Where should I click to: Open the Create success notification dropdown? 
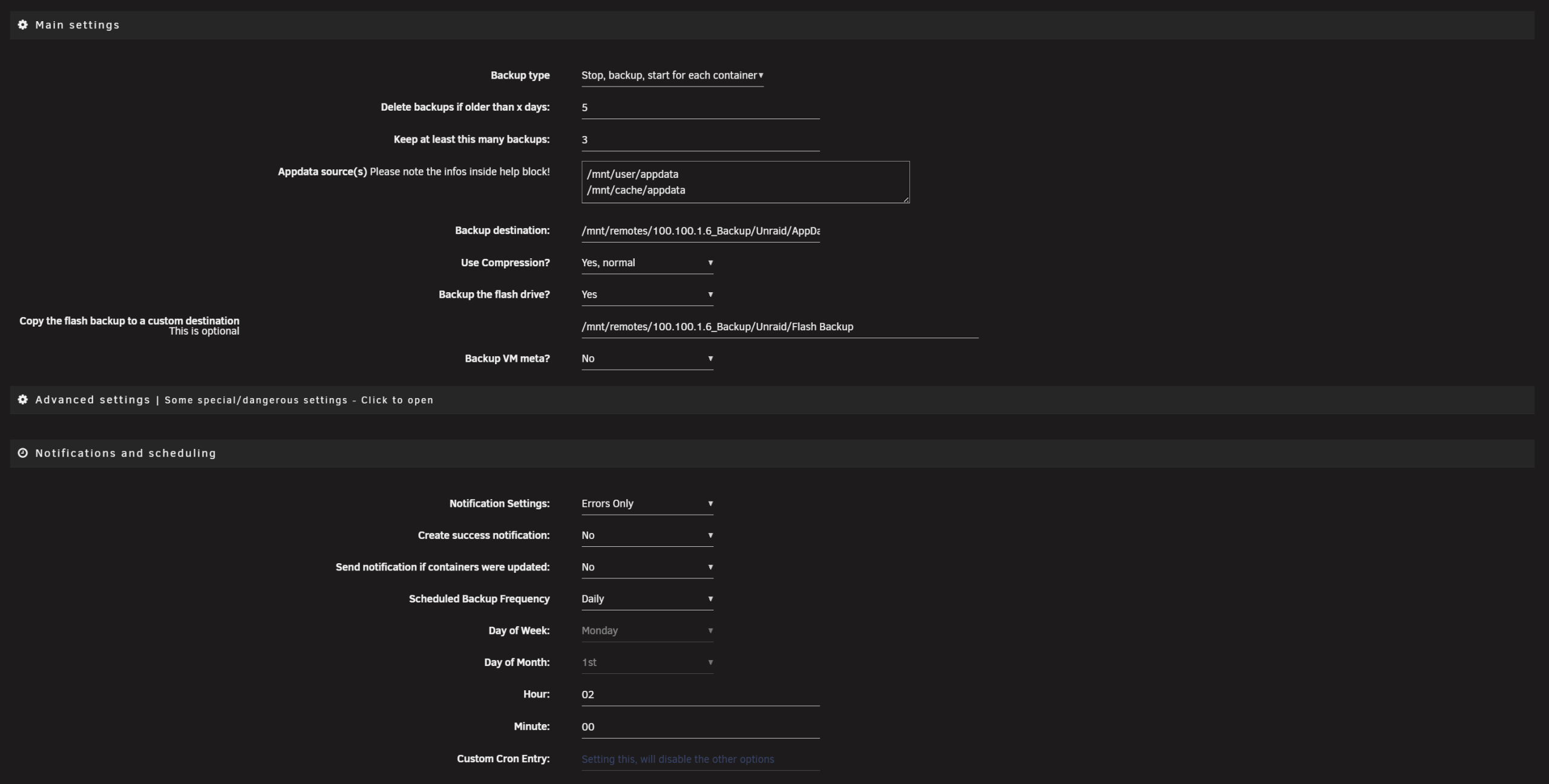(647, 535)
